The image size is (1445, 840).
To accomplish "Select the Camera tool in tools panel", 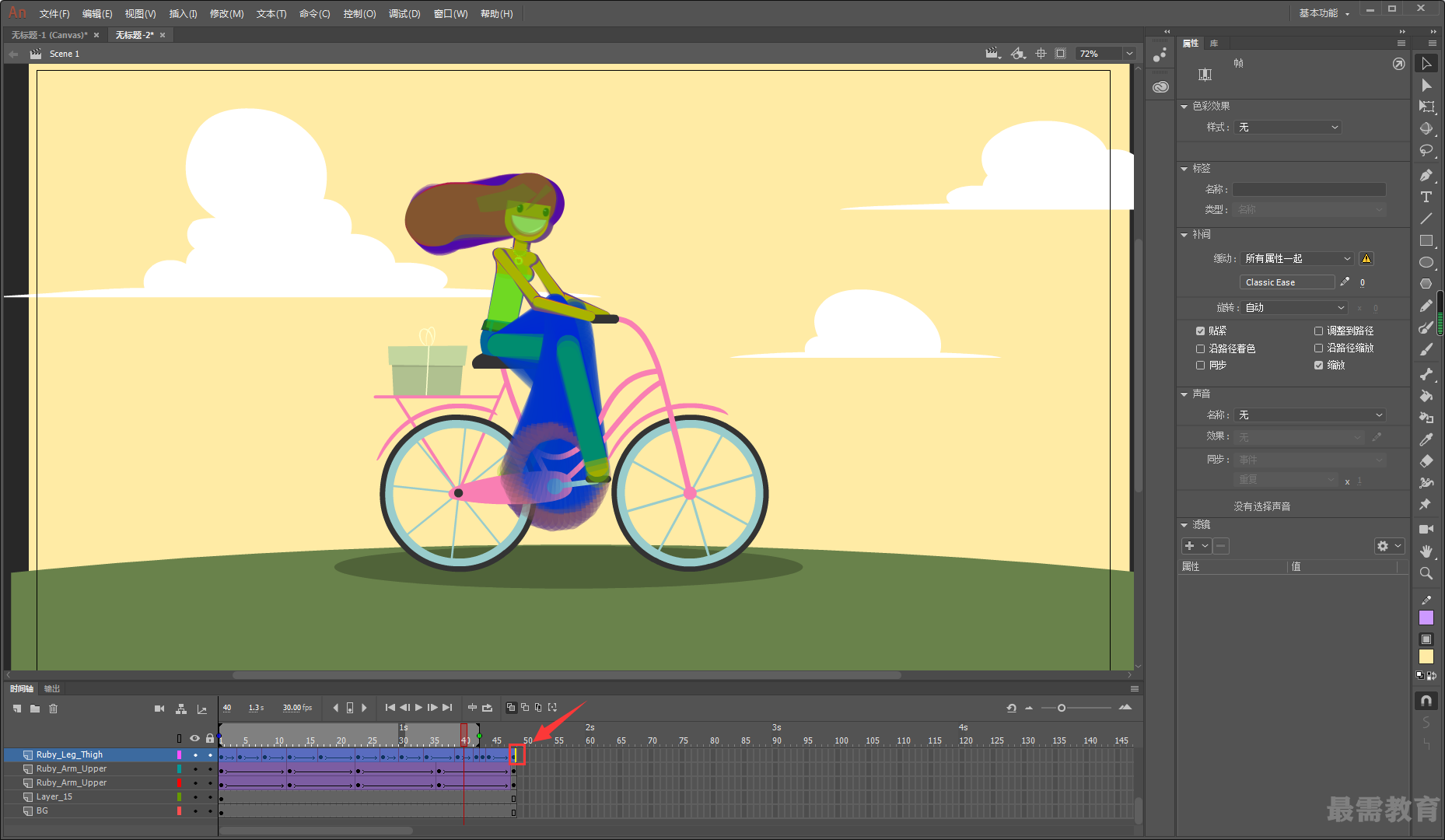I will [x=1426, y=530].
